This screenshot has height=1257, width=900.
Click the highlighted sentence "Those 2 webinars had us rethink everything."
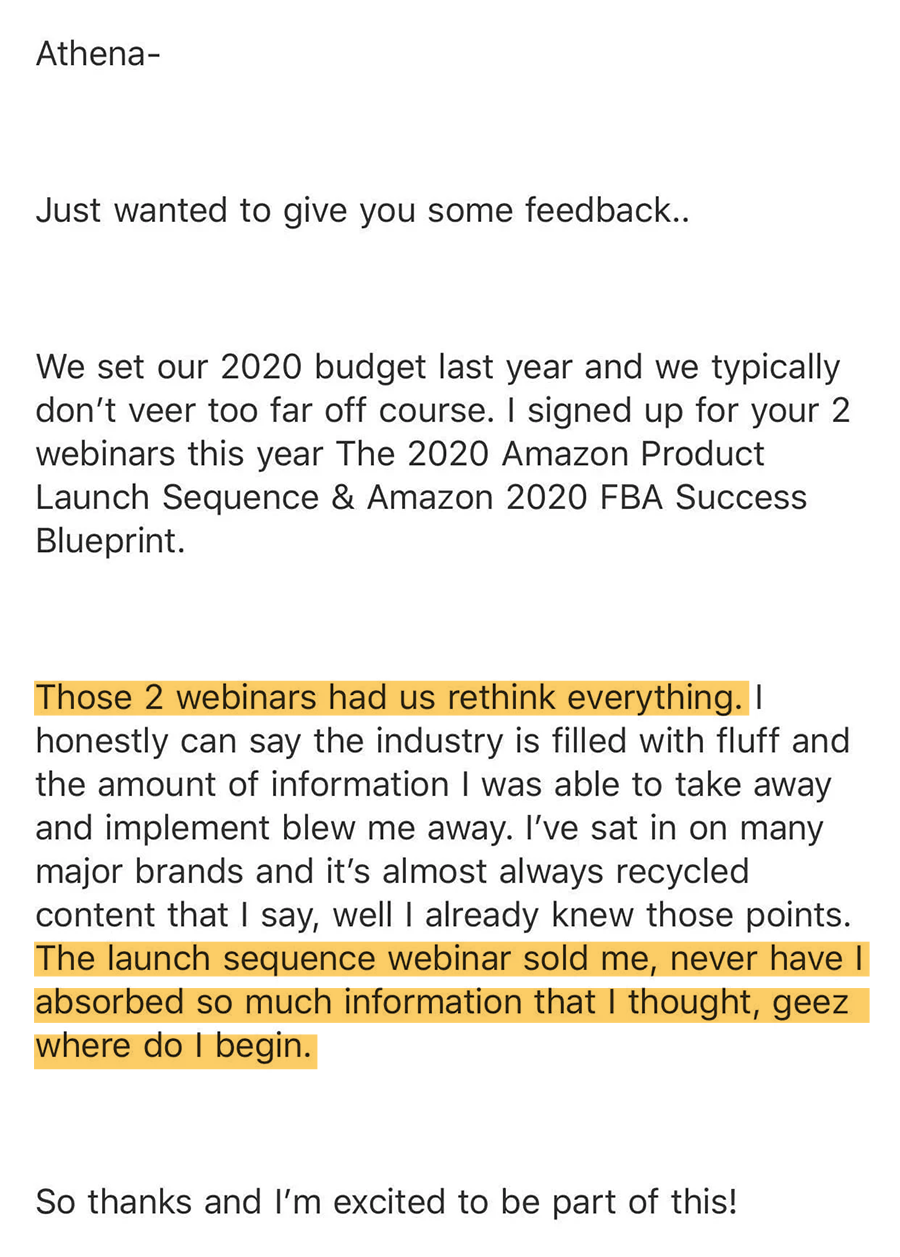(x=390, y=697)
